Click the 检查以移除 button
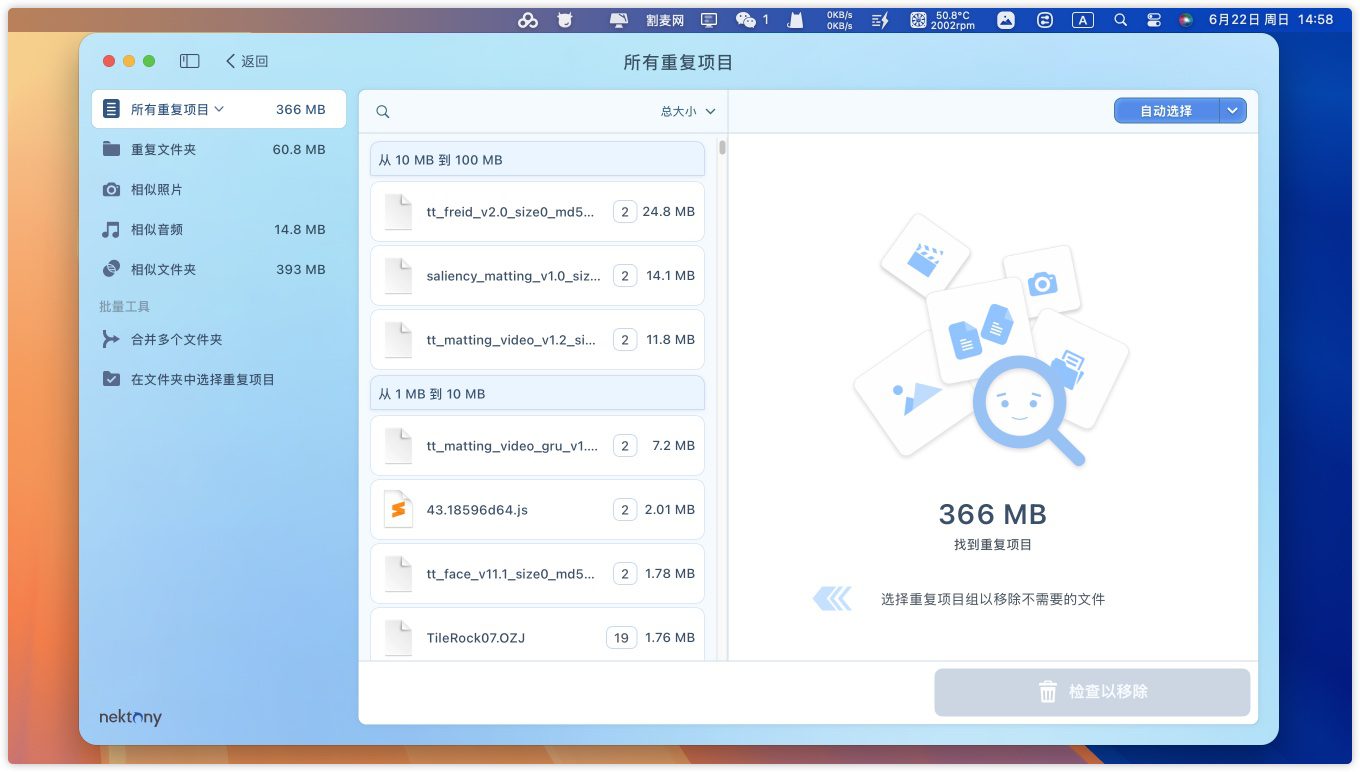The width and height of the screenshot is (1360, 772). coord(1092,692)
